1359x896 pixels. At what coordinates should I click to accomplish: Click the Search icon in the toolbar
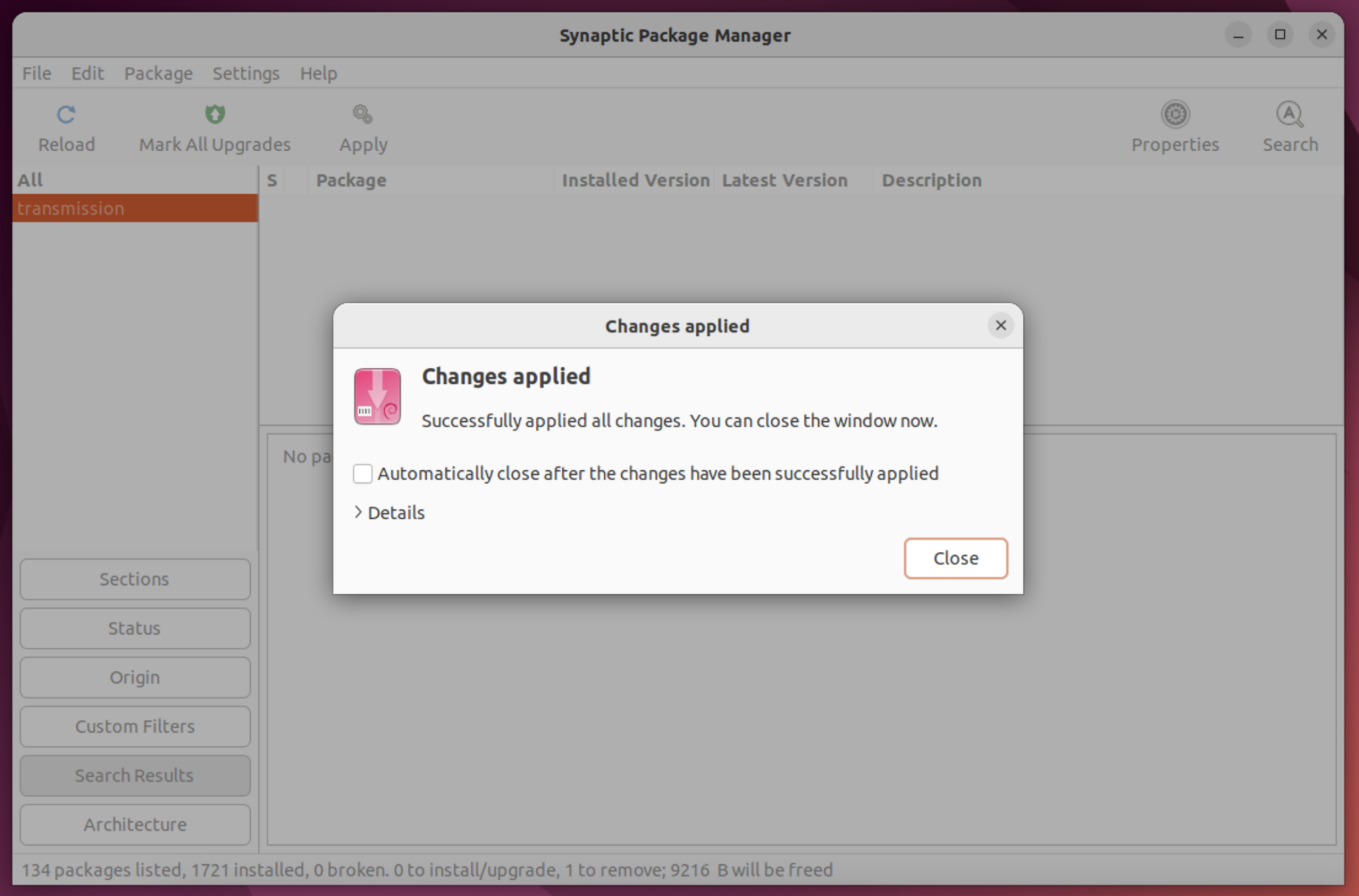(x=1288, y=126)
